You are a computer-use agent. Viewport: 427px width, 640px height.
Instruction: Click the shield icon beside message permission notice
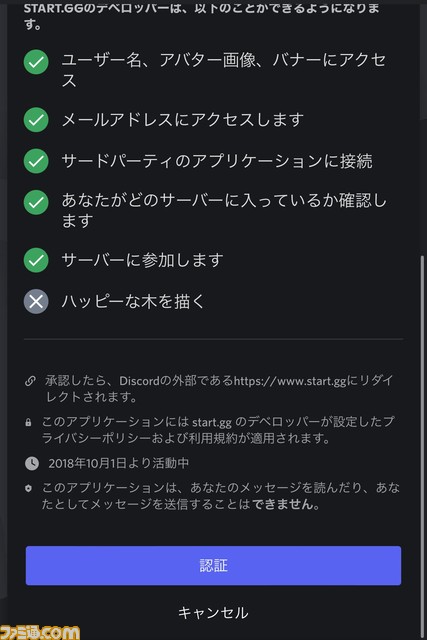point(28,488)
